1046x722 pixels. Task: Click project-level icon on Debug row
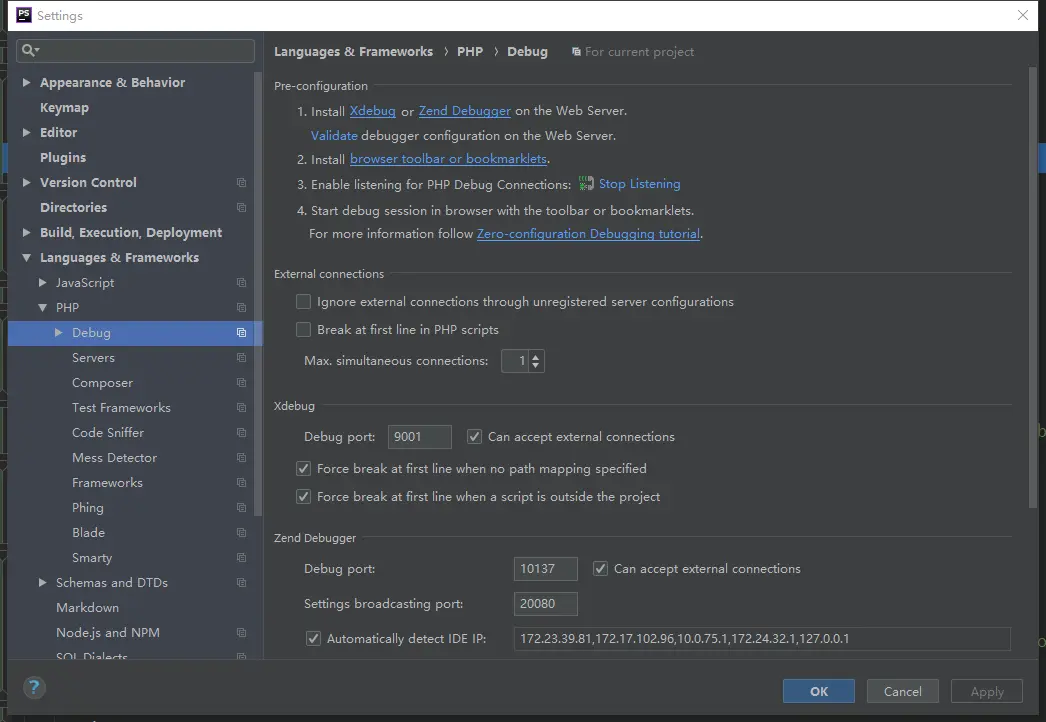(x=241, y=332)
